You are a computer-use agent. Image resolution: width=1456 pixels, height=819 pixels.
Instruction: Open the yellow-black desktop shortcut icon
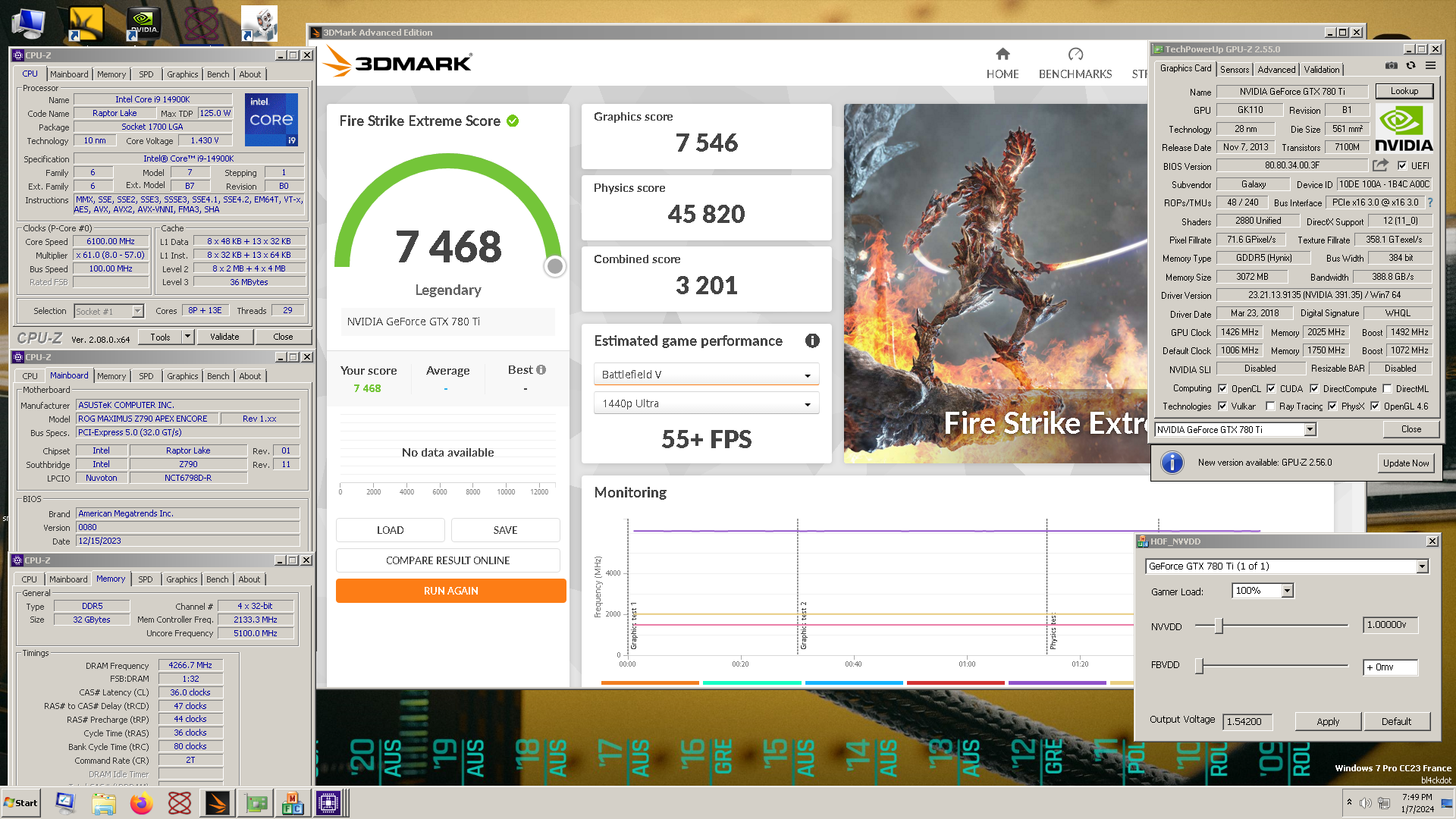tap(86, 24)
